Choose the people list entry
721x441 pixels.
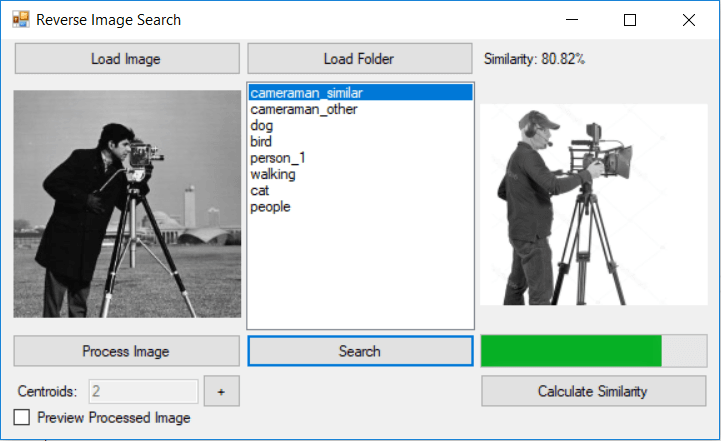click(x=270, y=206)
